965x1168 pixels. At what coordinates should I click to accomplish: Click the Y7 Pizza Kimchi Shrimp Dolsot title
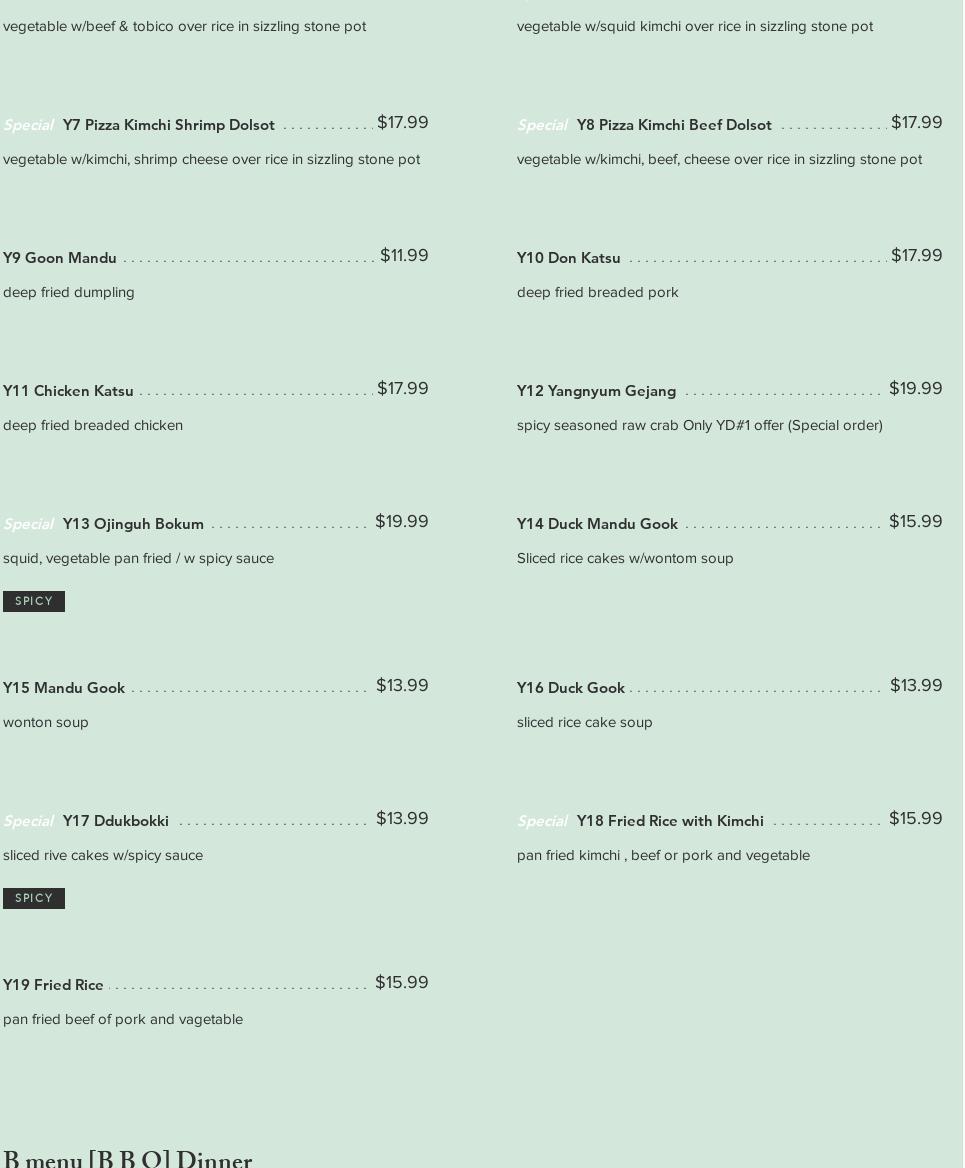click(x=168, y=125)
